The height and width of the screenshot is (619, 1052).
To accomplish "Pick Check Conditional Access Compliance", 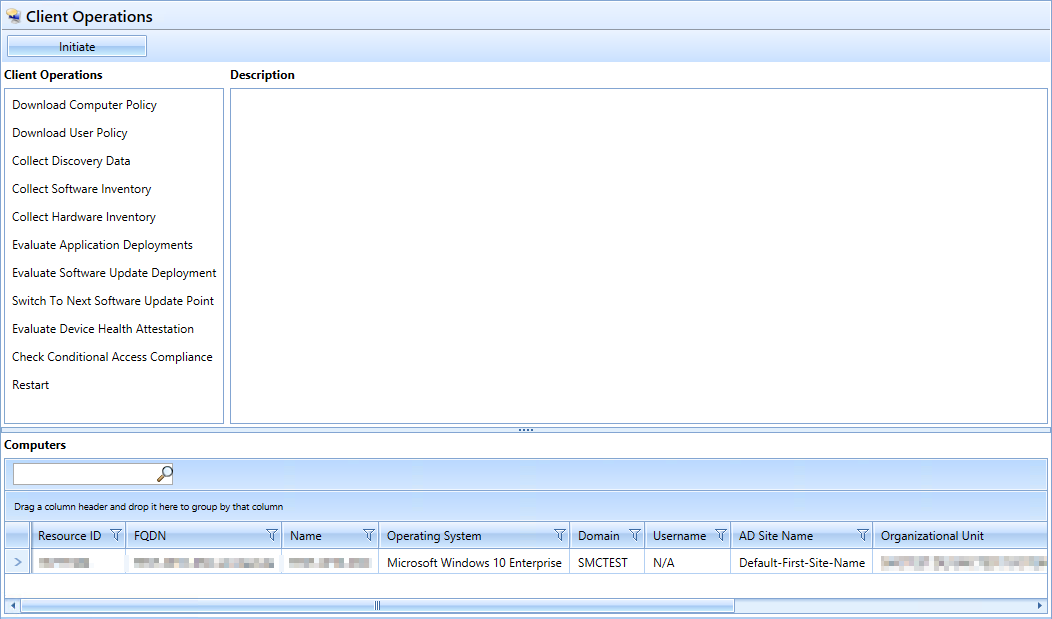I will pyautogui.click(x=112, y=357).
